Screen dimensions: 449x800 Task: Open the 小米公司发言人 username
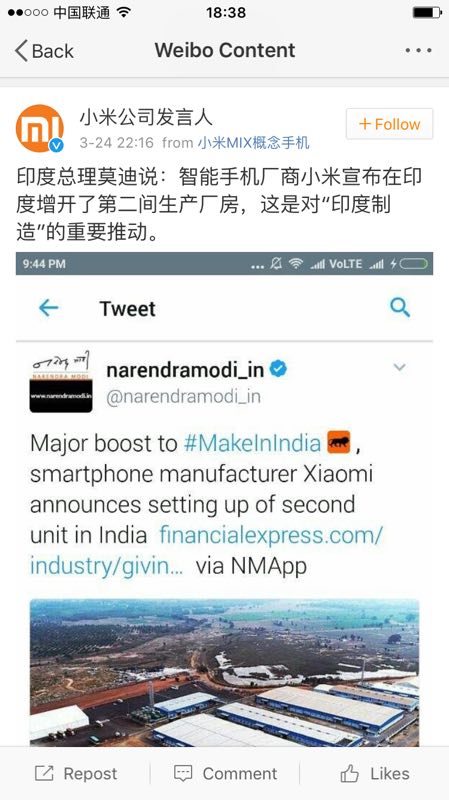tap(145, 118)
